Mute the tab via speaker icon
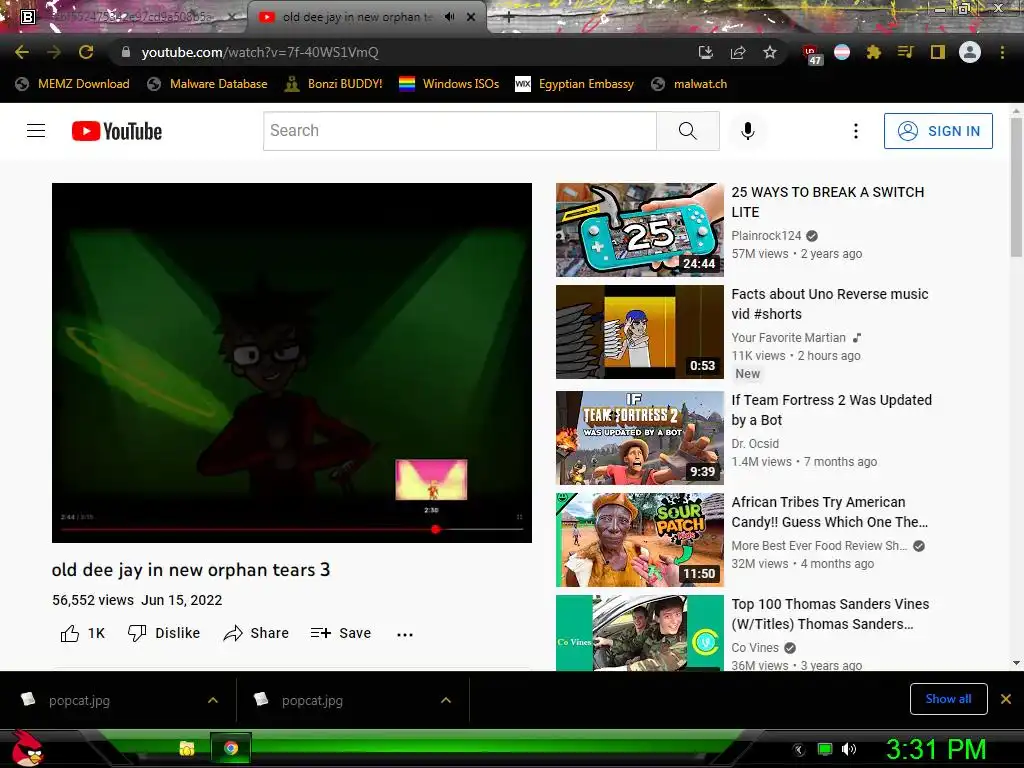The image size is (1024, 768). click(x=449, y=17)
